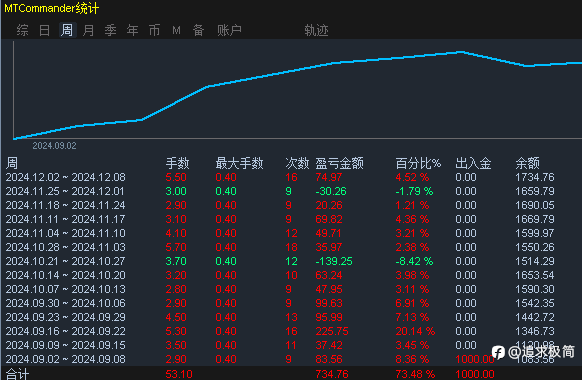The width and height of the screenshot is (582, 380).
Task: Switch to the 季 quarterly tab
Action: pyautogui.click(x=111, y=30)
